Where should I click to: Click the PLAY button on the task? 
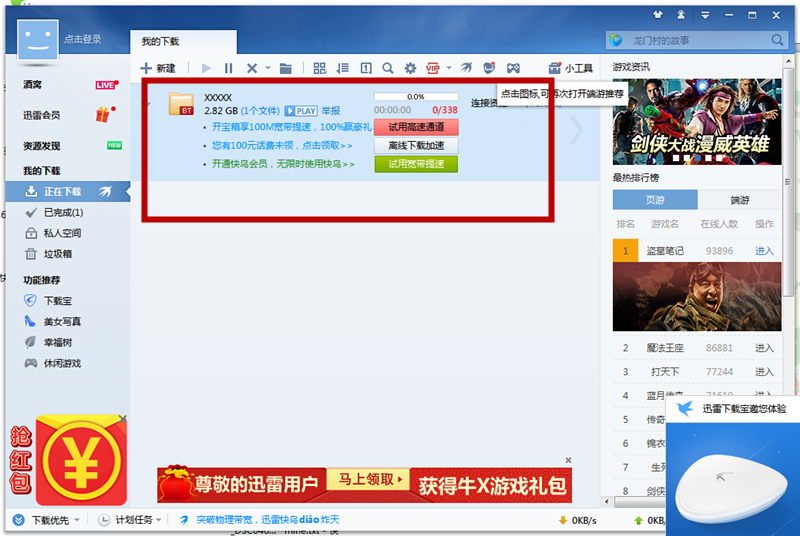(x=301, y=111)
